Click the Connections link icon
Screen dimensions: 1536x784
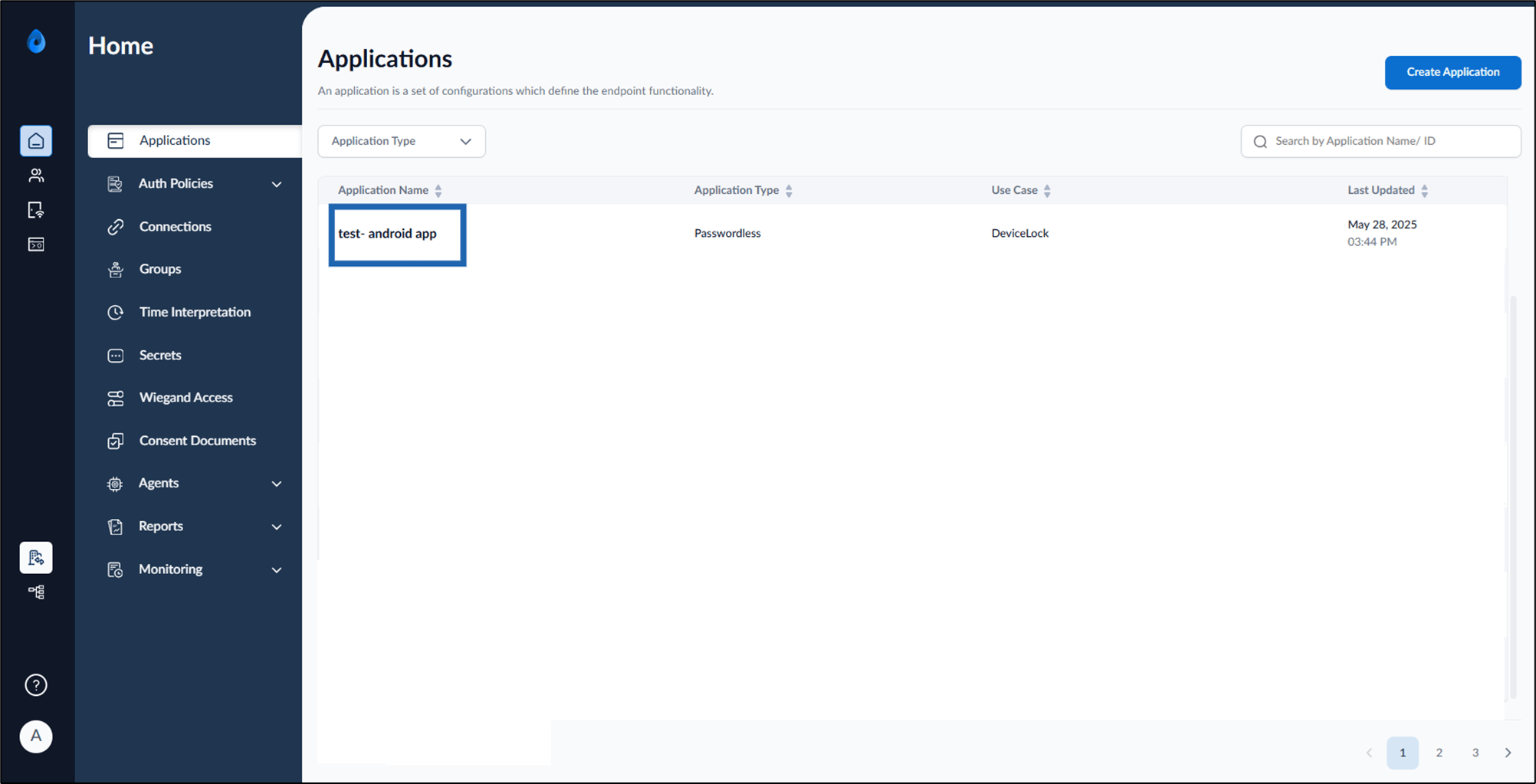pyautogui.click(x=116, y=227)
